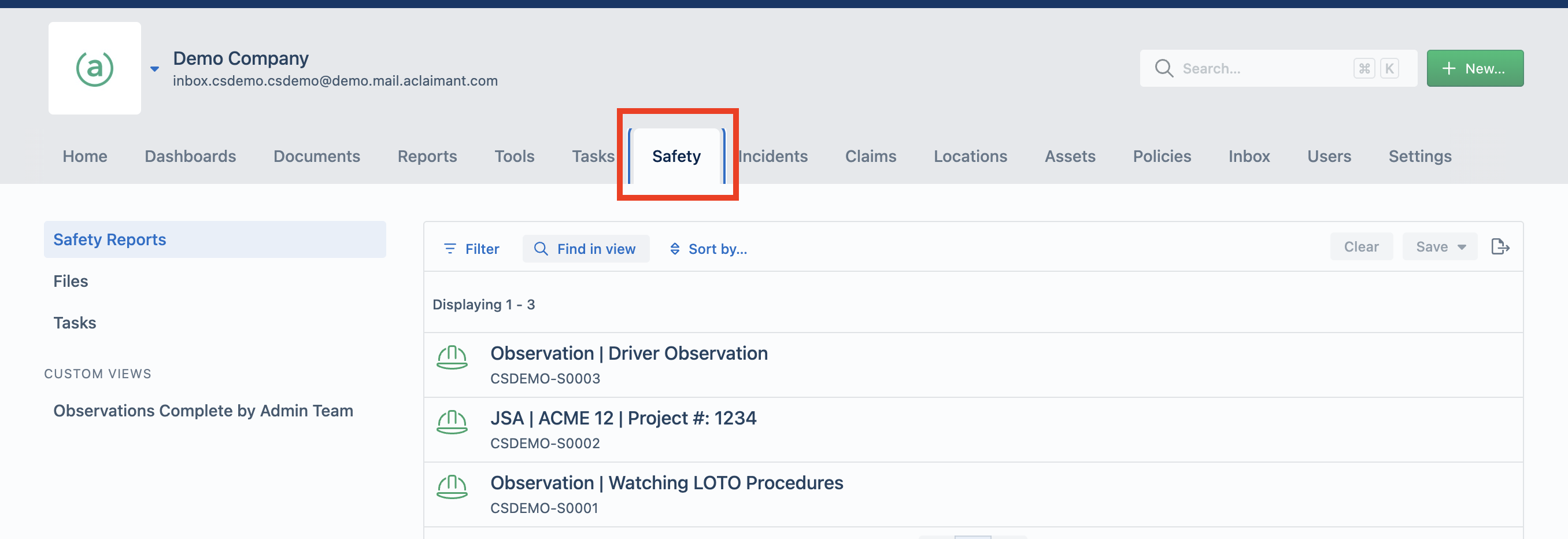Select Safety Reports in the sidebar
1568x539 pixels.
point(215,239)
